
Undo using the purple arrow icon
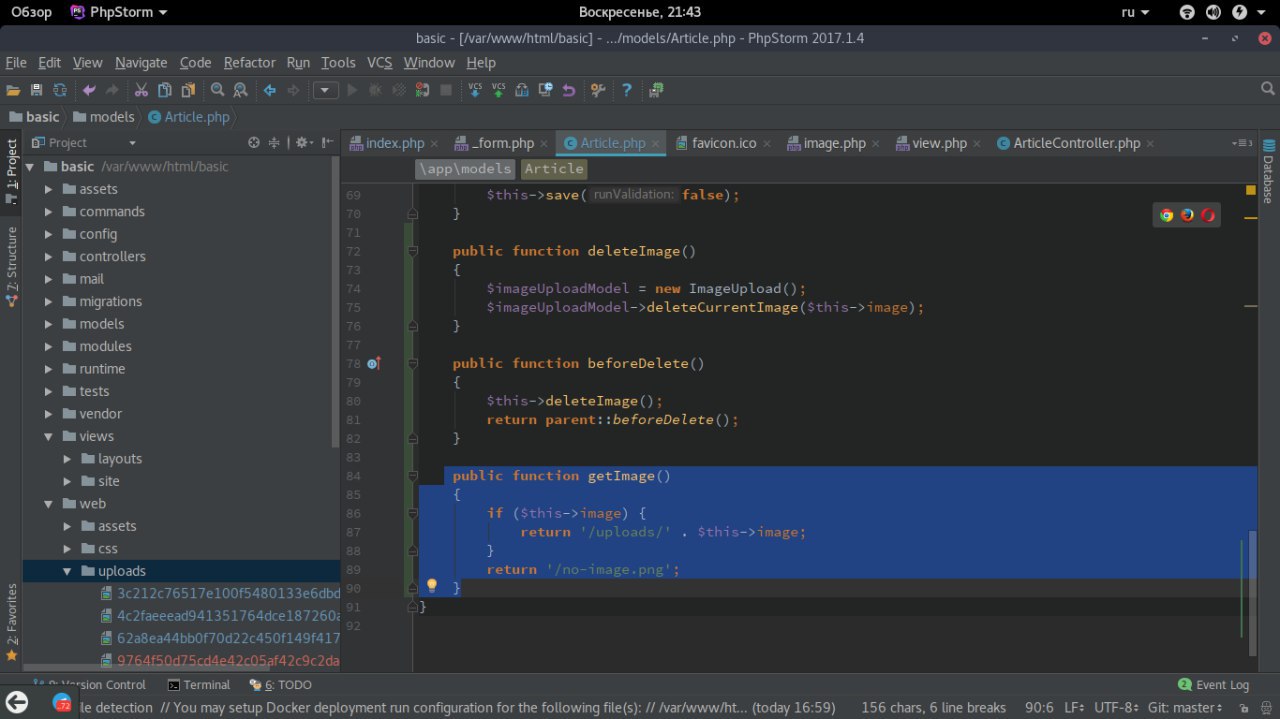pos(89,90)
